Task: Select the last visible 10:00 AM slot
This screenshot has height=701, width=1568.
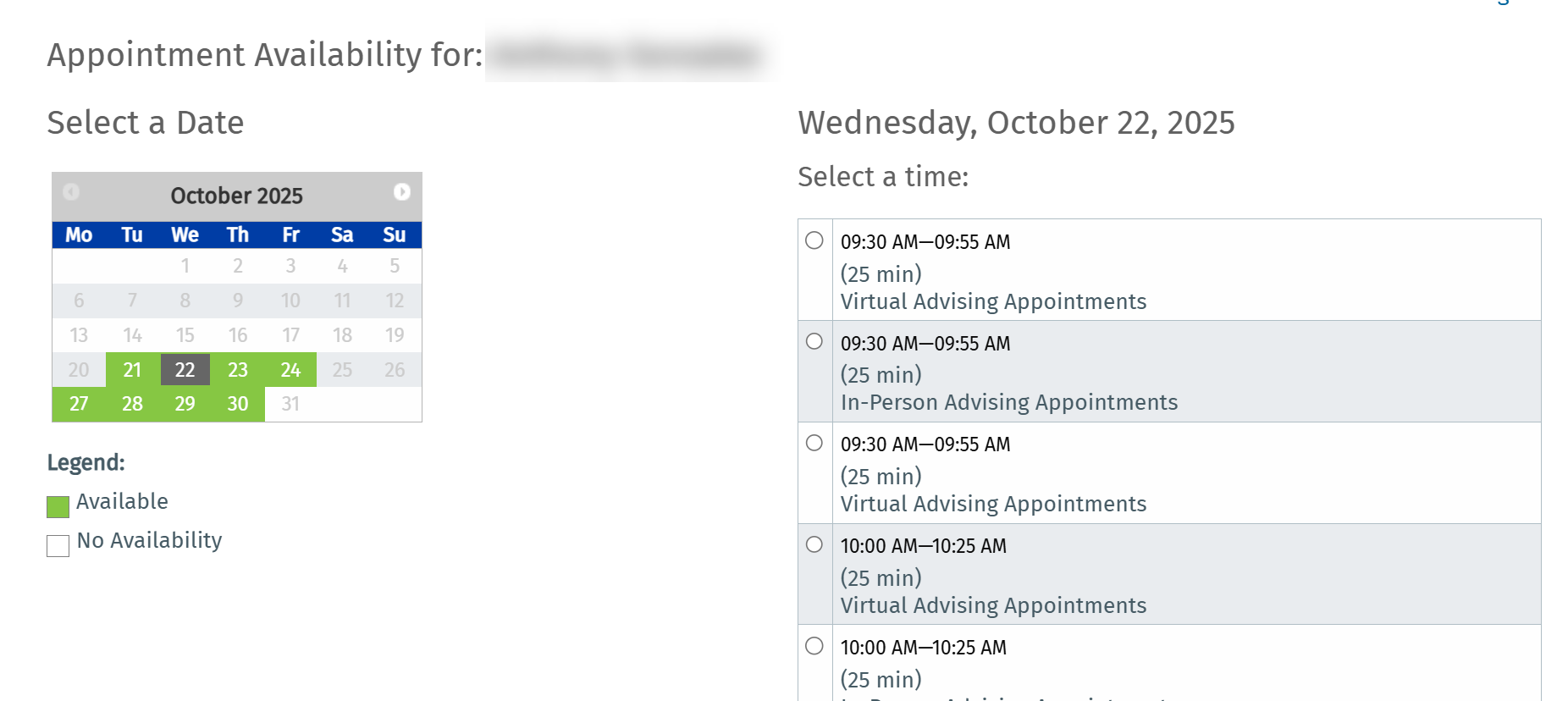Action: click(x=814, y=646)
